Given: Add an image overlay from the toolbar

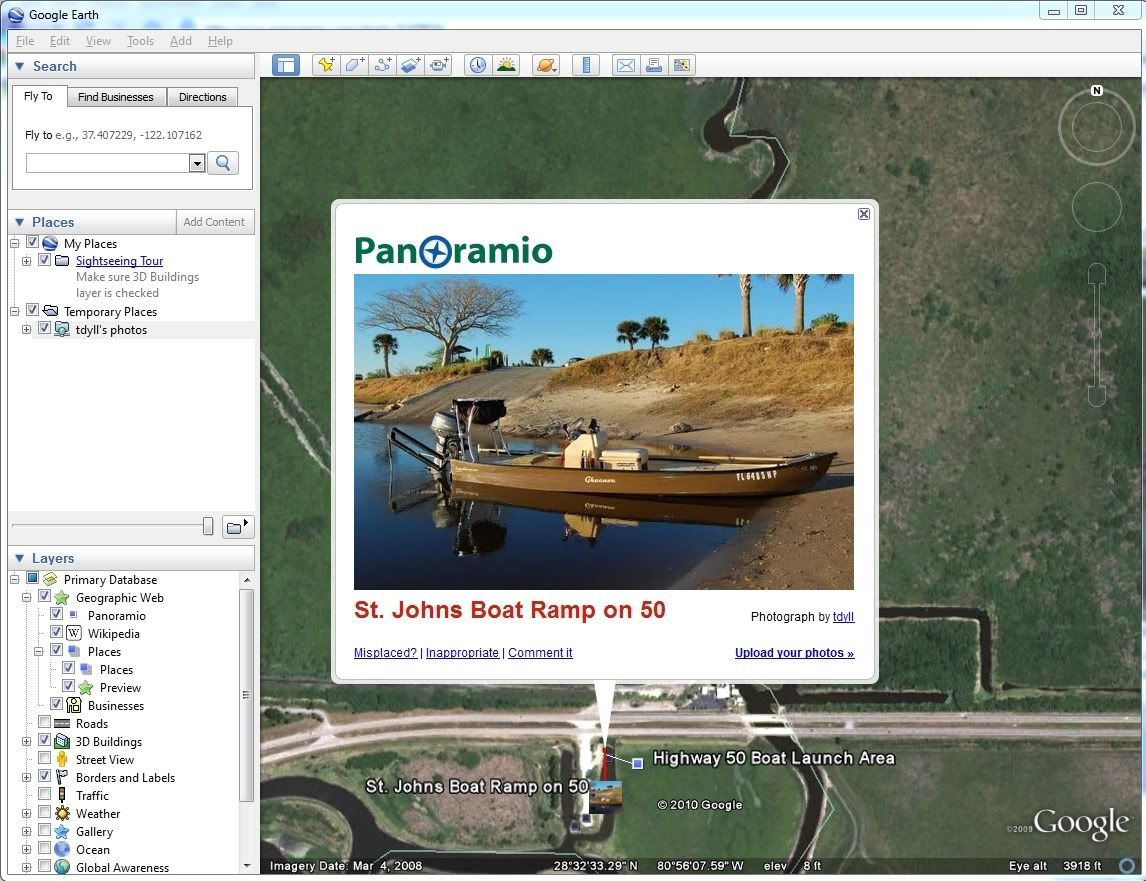Looking at the screenshot, I should click(411, 65).
